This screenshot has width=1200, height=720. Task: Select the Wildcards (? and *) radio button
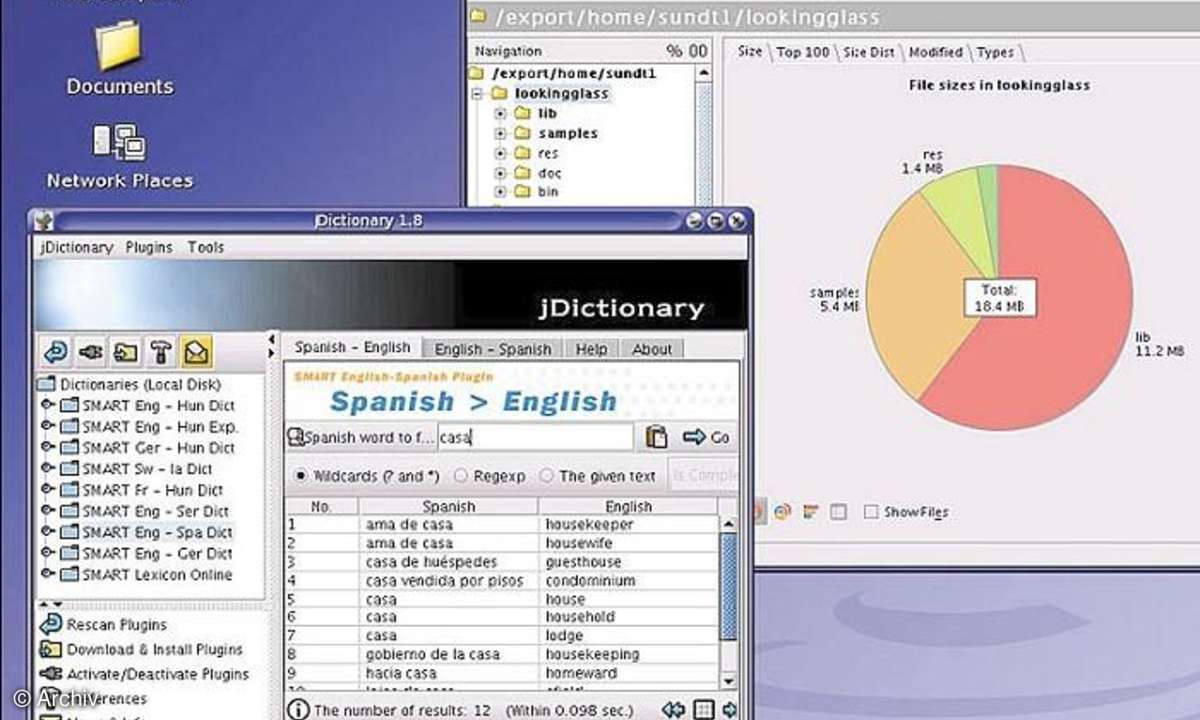pos(301,476)
